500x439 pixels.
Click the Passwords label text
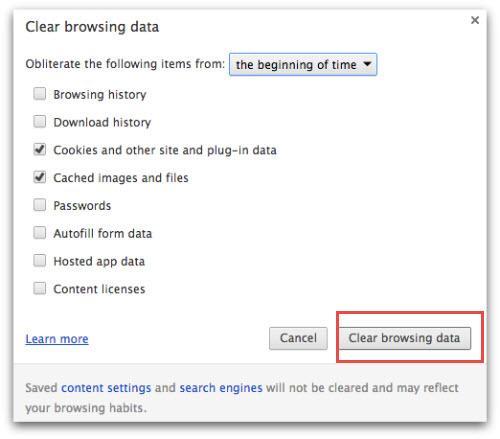[82, 206]
